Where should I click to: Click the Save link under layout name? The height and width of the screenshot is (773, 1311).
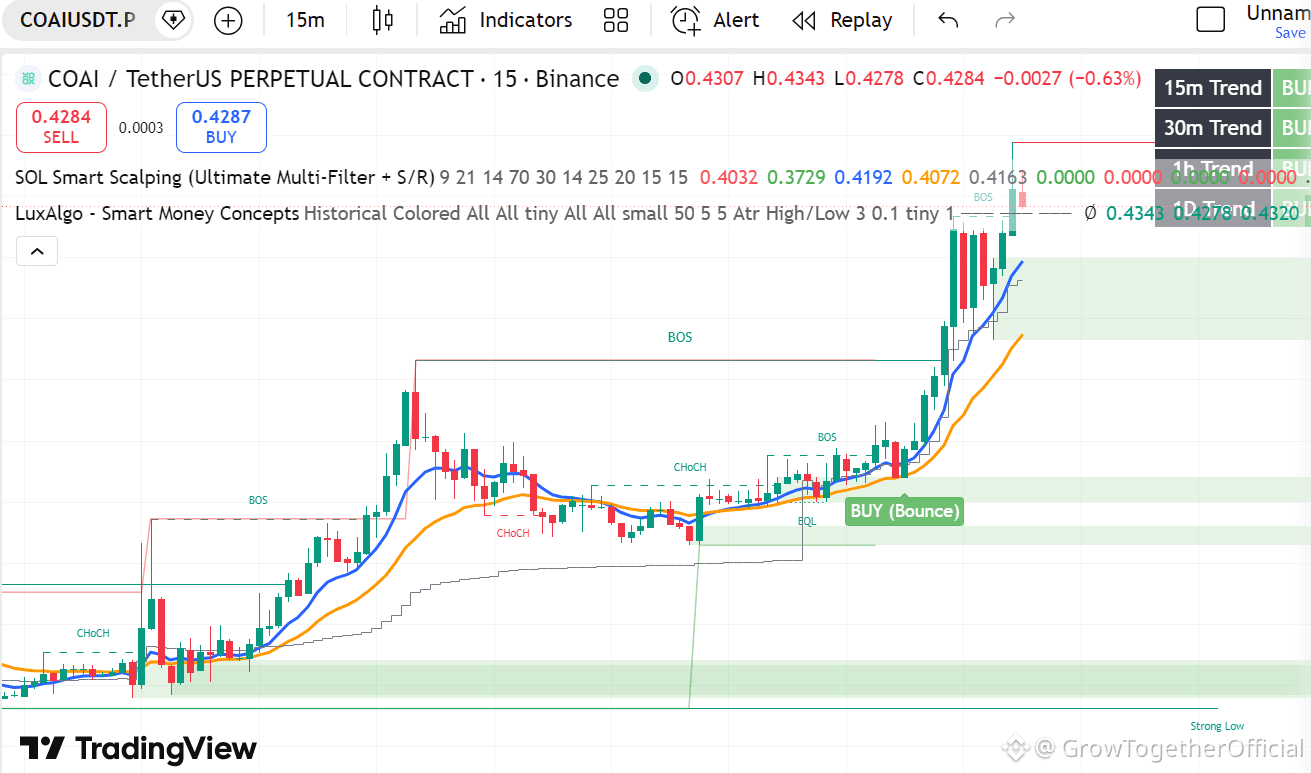coord(1290,33)
